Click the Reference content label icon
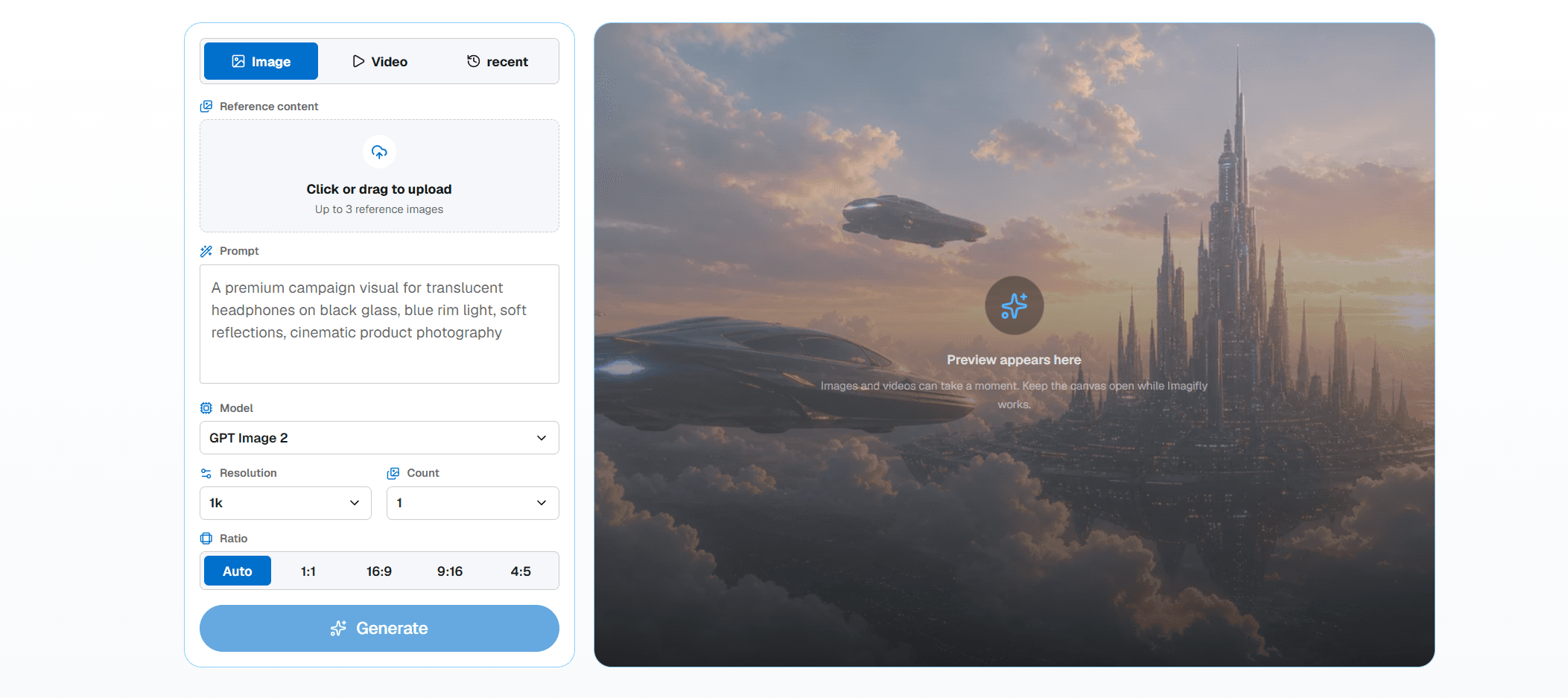1568x698 pixels. [x=206, y=107]
